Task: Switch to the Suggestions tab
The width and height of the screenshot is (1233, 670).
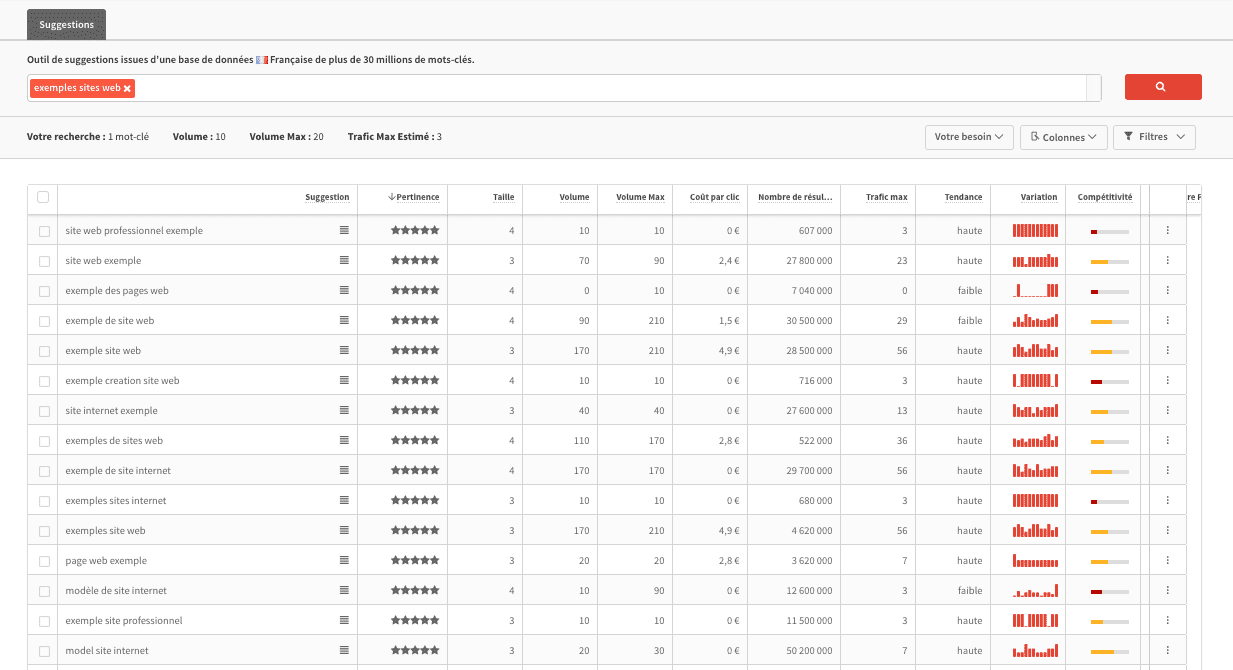Action: point(65,24)
